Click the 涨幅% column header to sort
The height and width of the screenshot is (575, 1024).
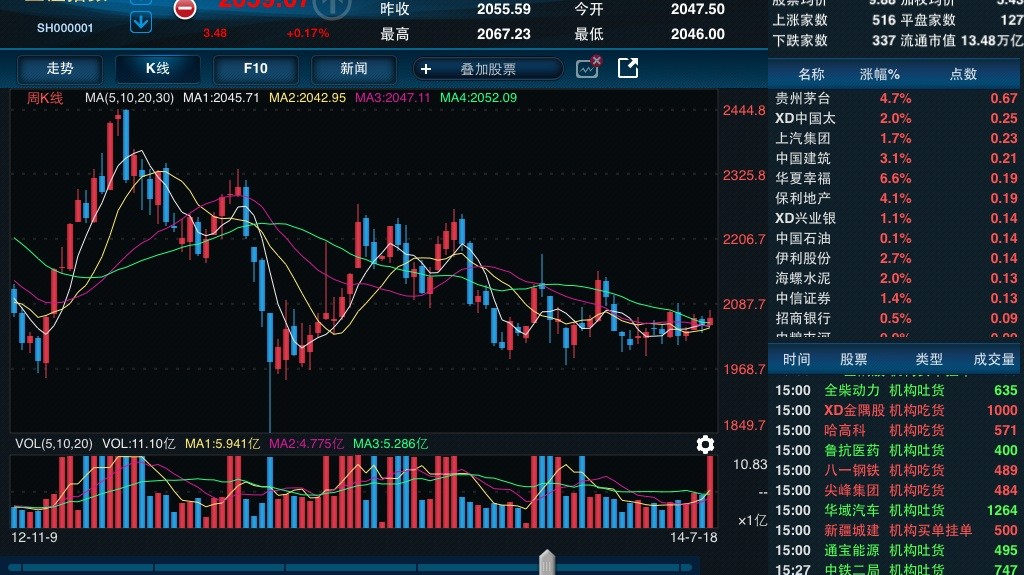[x=880, y=75]
